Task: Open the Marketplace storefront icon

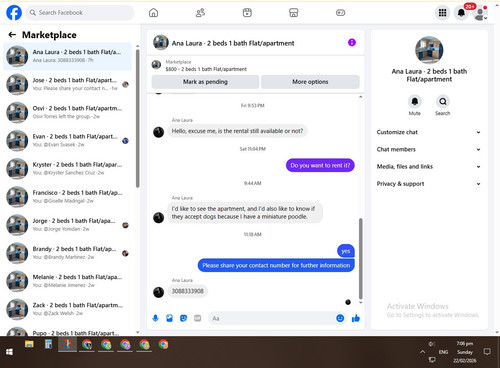Action: (x=294, y=13)
